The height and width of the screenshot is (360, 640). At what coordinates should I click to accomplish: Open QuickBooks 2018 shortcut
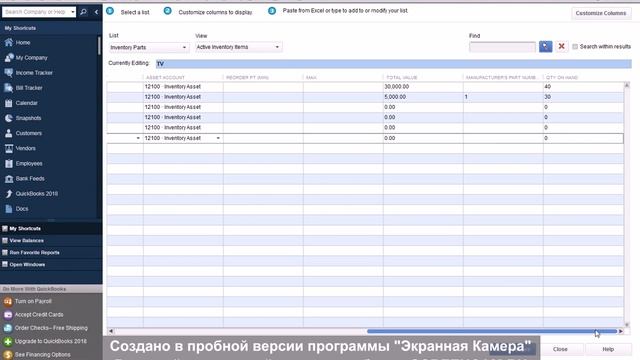(36, 193)
